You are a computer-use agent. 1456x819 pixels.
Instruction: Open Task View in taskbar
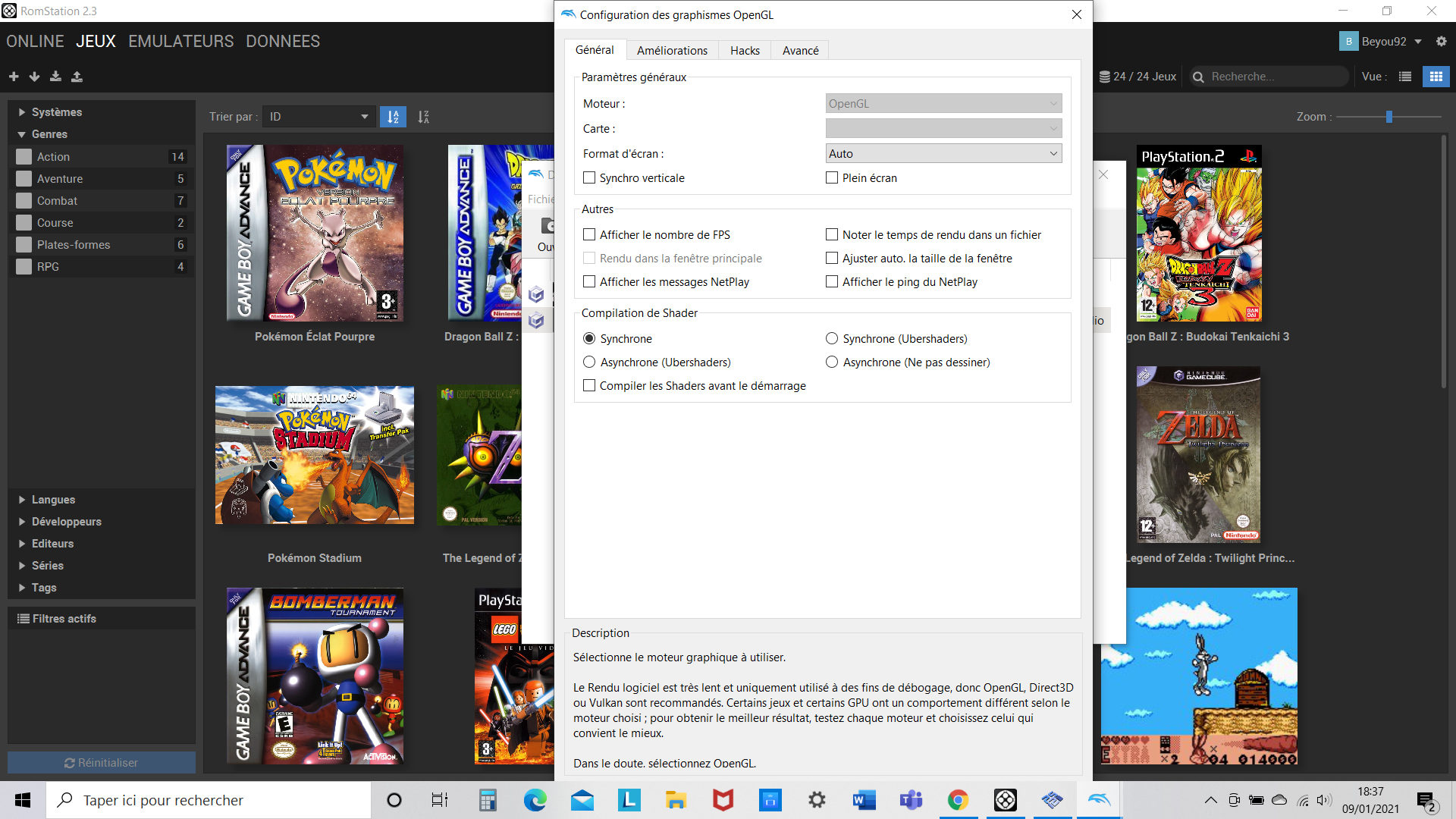tap(440, 800)
